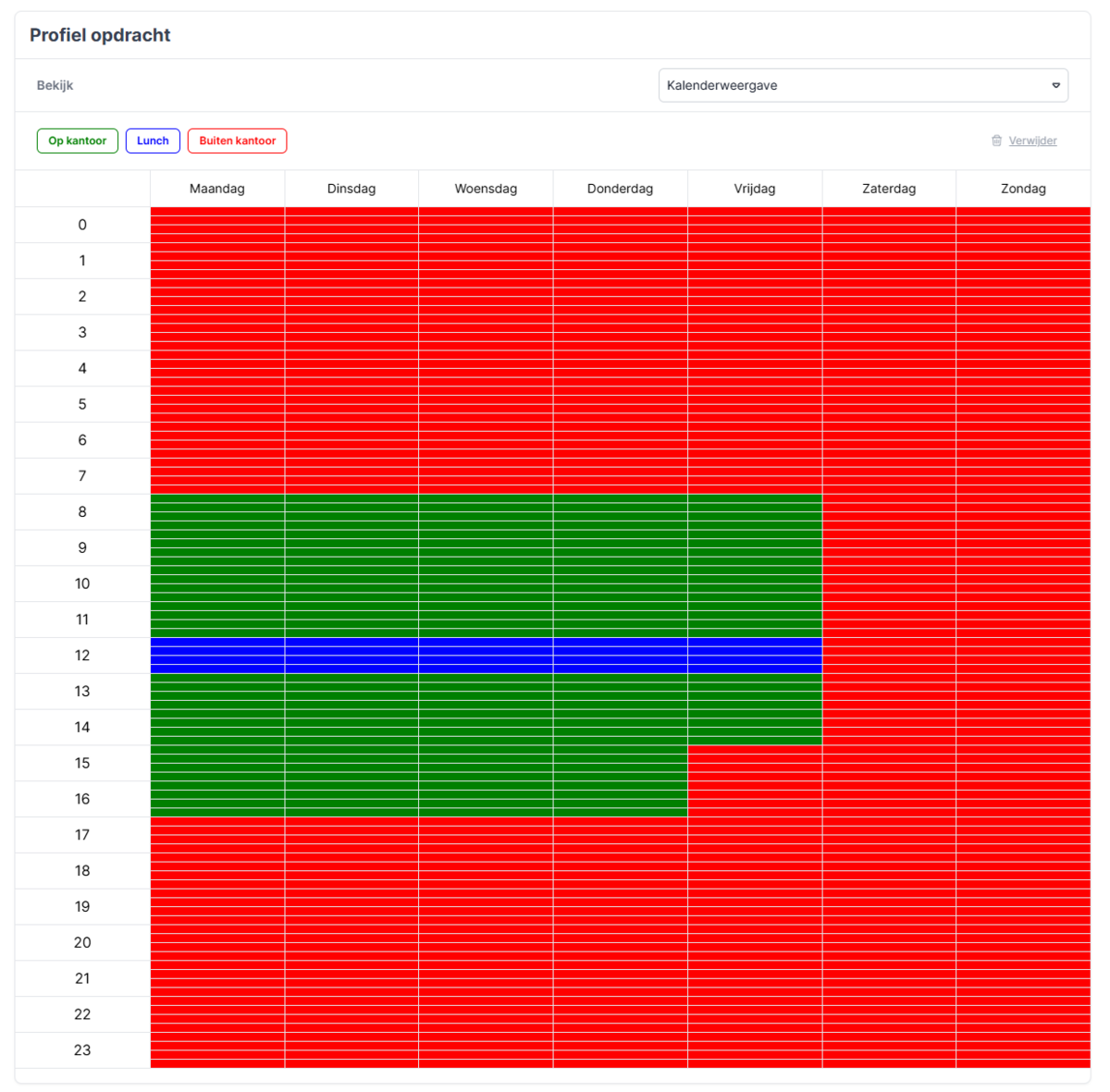The width and height of the screenshot is (1110, 1092).
Task: Click the Maandag column header
Action: [217, 189]
